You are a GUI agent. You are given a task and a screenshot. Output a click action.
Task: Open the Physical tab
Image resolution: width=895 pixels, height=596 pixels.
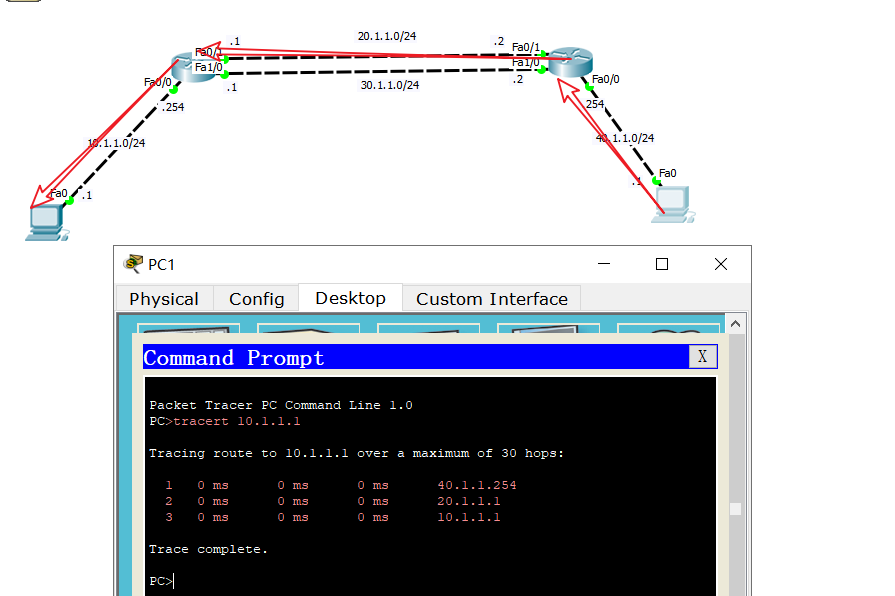(x=164, y=299)
